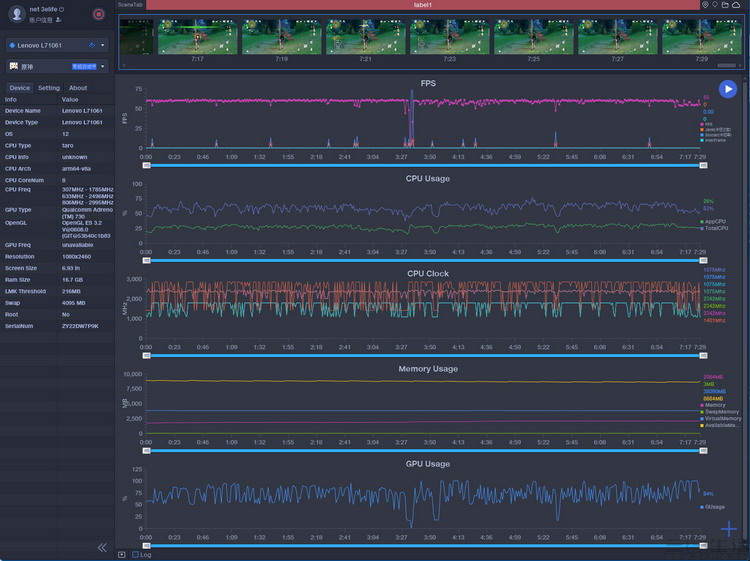Click the lightbulb tips icon in top bar
This screenshot has width=750, height=561.
(715, 5)
